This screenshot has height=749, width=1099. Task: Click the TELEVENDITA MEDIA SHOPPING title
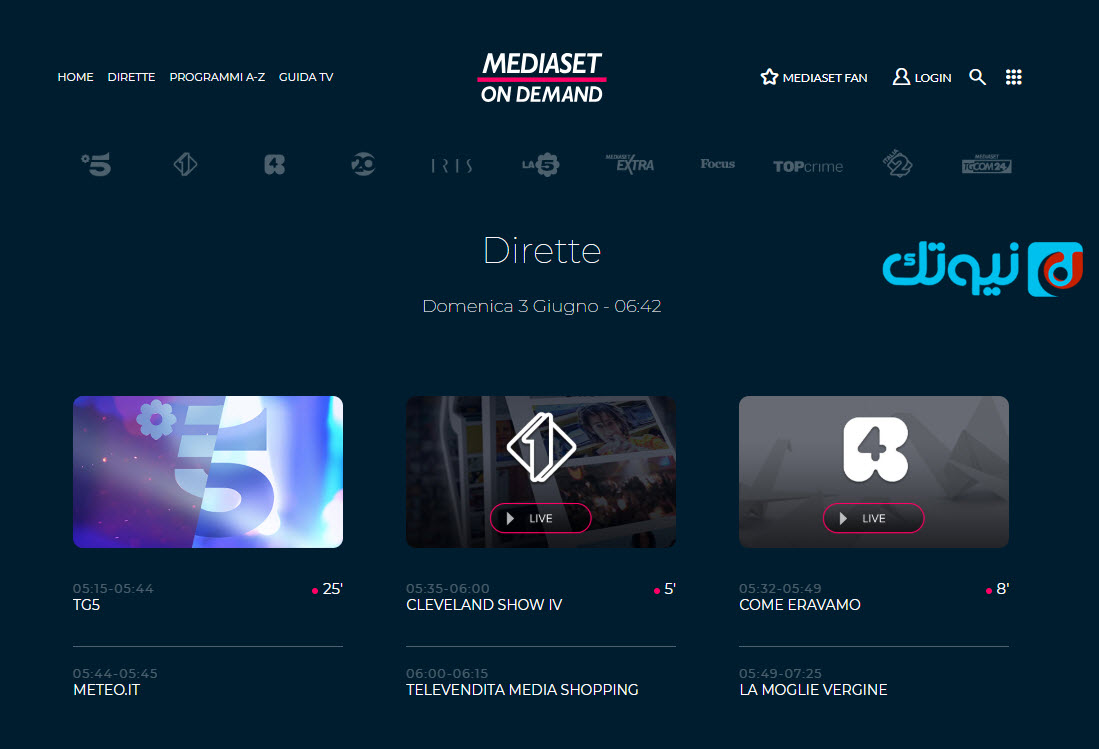522,690
